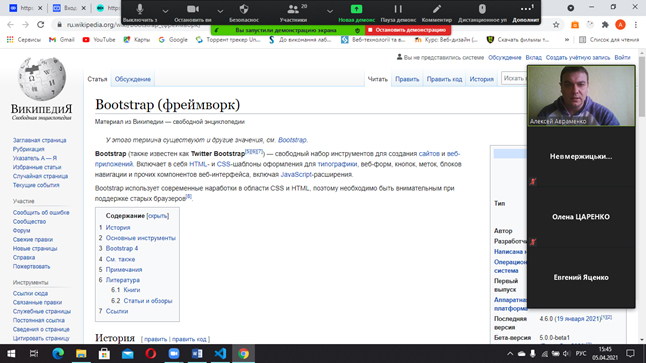Click the Алексей Авраменко video thumbnail

coord(581,96)
